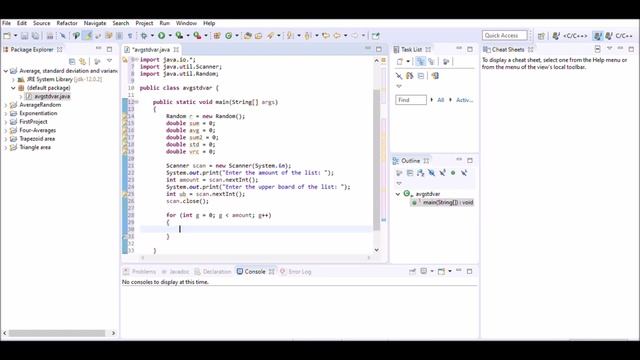Click the Pin Console icon

click(413, 271)
